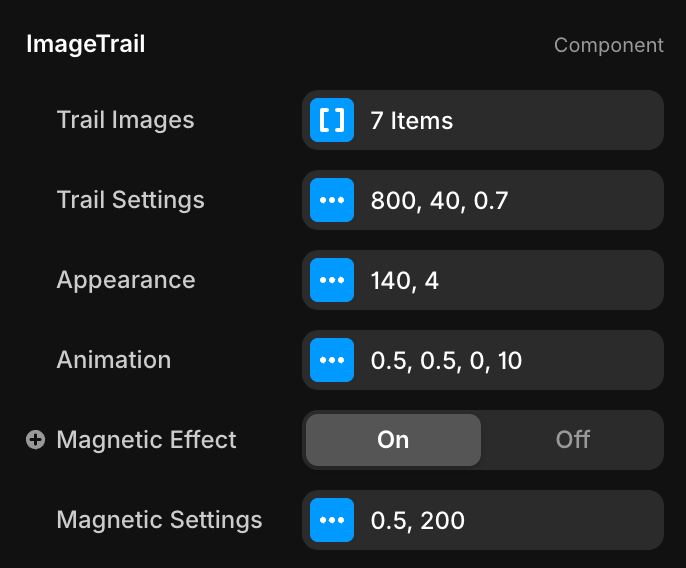This screenshot has height=568, width=686.
Task: Open the Trail Settings ellipsis icon
Action: pyautogui.click(x=331, y=200)
